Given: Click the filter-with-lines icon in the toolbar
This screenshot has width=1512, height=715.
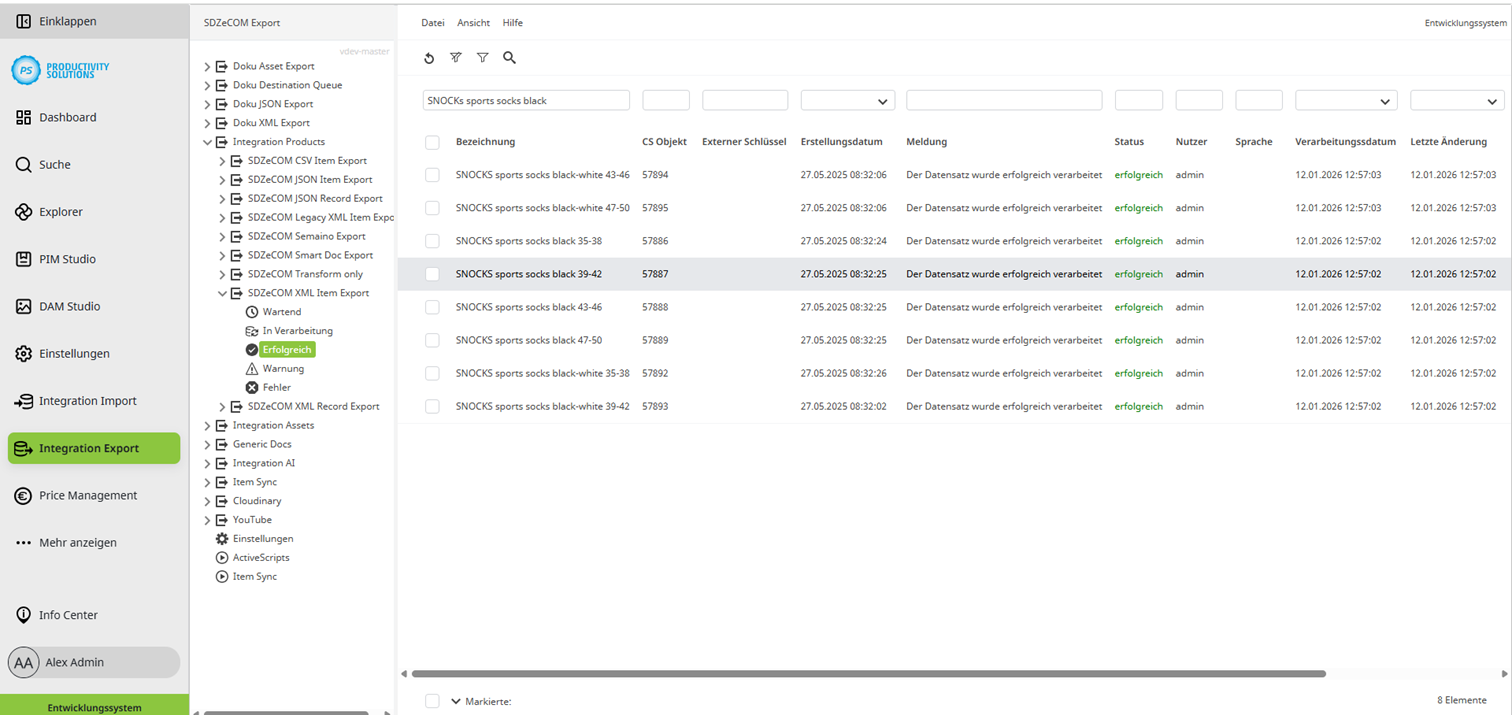Looking at the screenshot, I should click(x=456, y=58).
